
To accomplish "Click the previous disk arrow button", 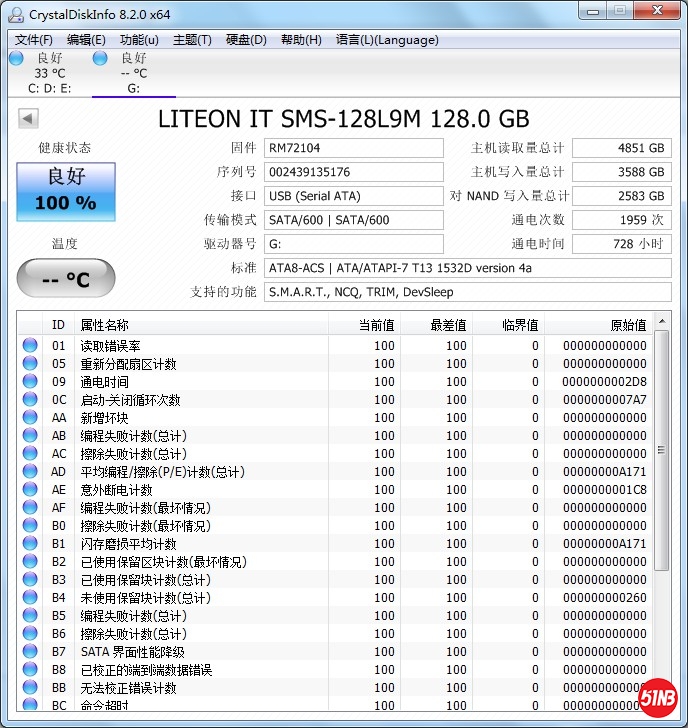I will click(x=27, y=119).
